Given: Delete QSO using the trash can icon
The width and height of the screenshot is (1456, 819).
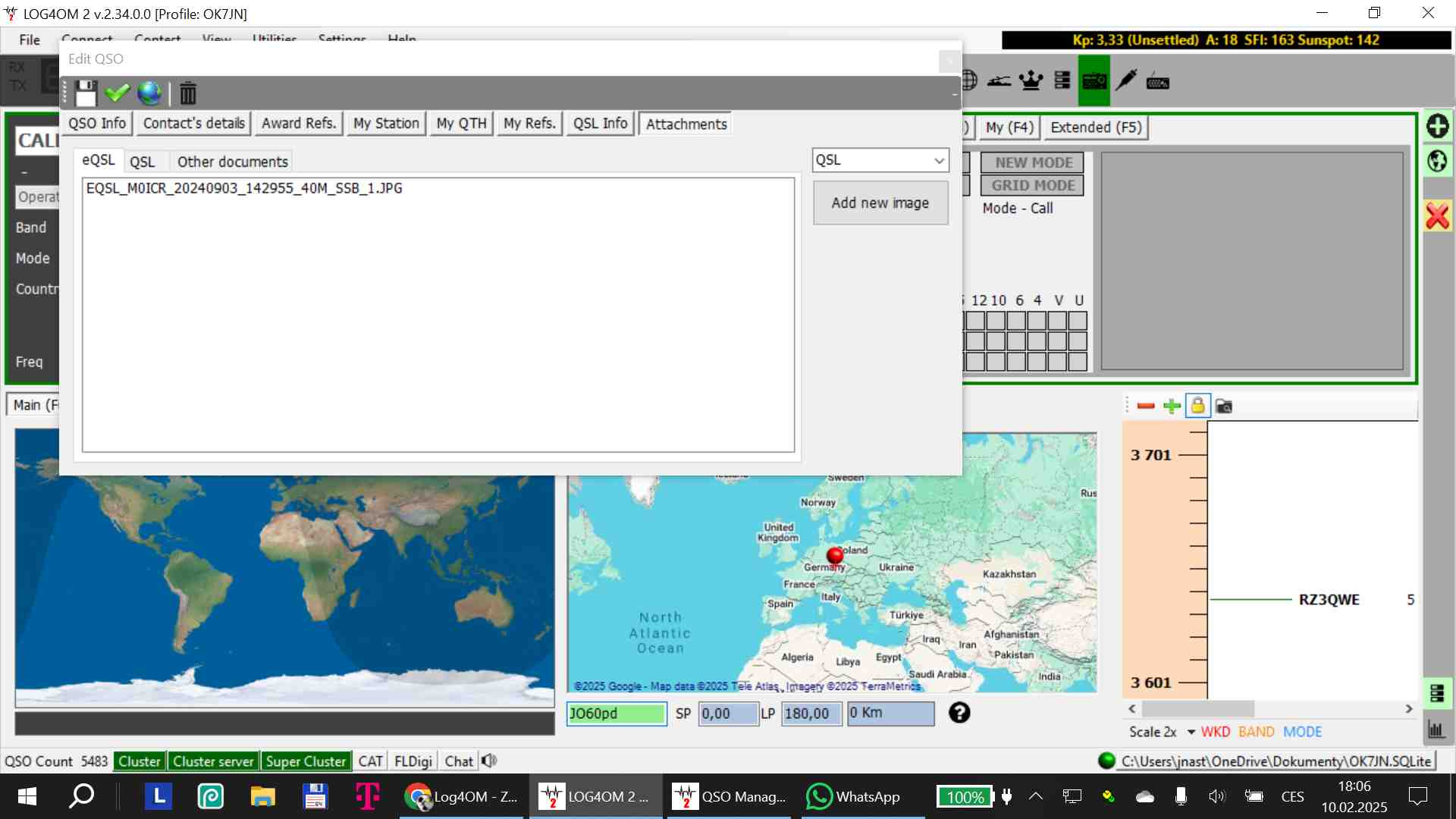Looking at the screenshot, I should pyautogui.click(x=188, y=93).
